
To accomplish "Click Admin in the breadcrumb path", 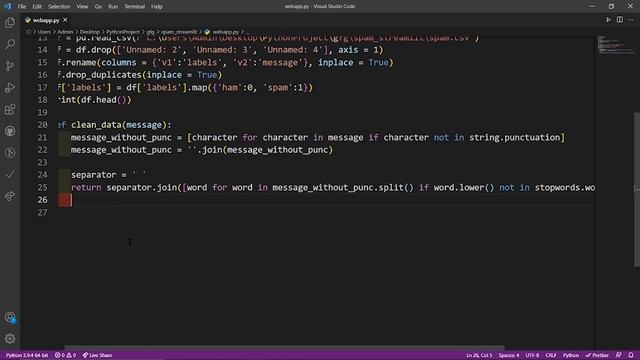I will [x=65, y=32].
